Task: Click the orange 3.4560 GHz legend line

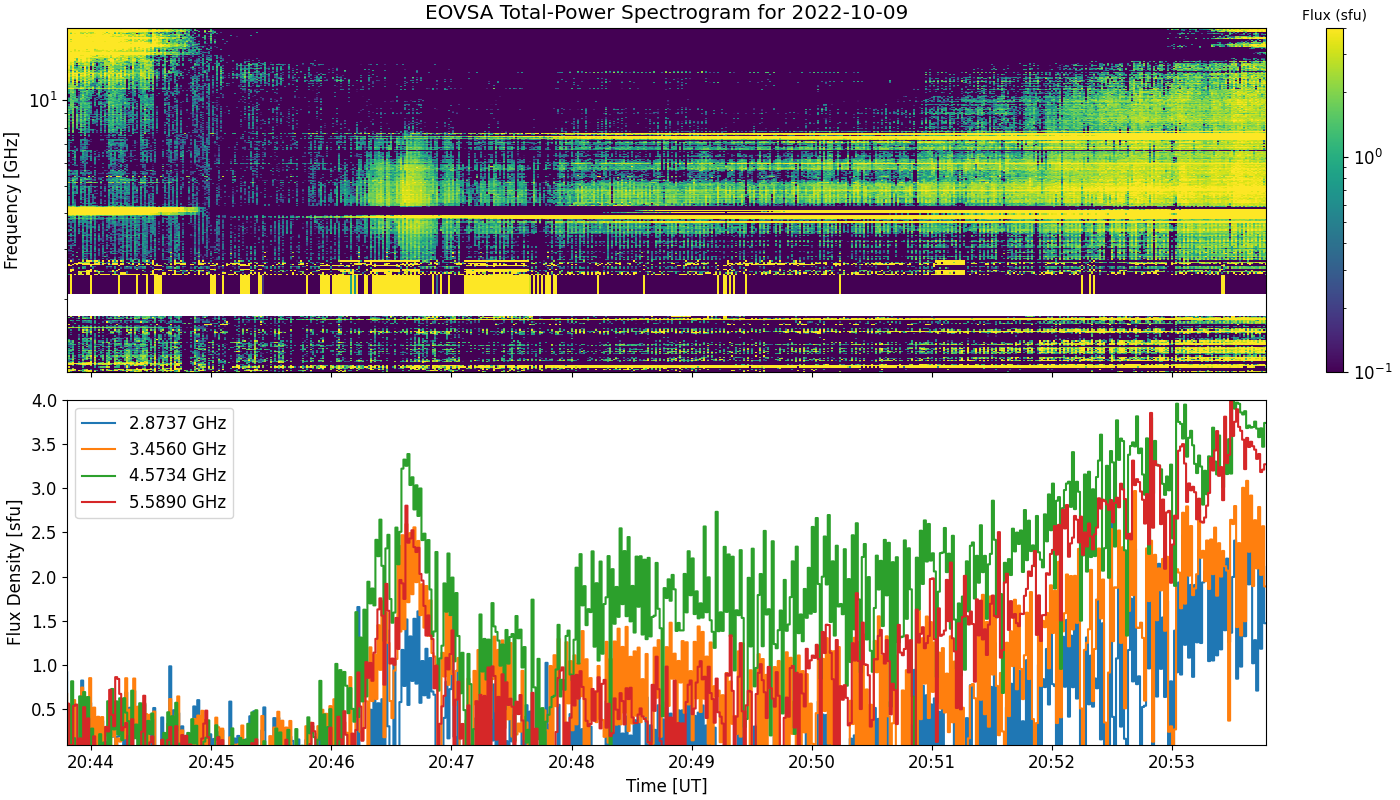Action: pos(102,449)
